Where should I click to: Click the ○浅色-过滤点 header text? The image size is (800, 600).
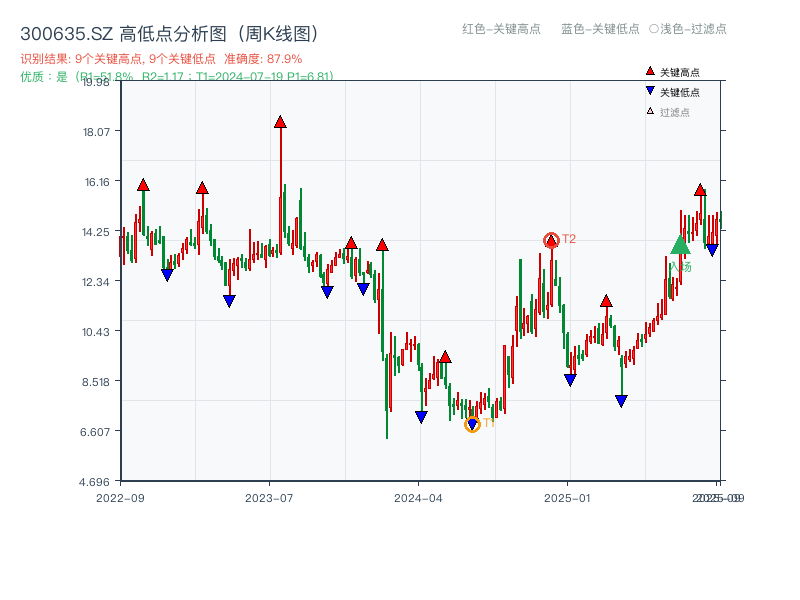click(x=688, y=29)
